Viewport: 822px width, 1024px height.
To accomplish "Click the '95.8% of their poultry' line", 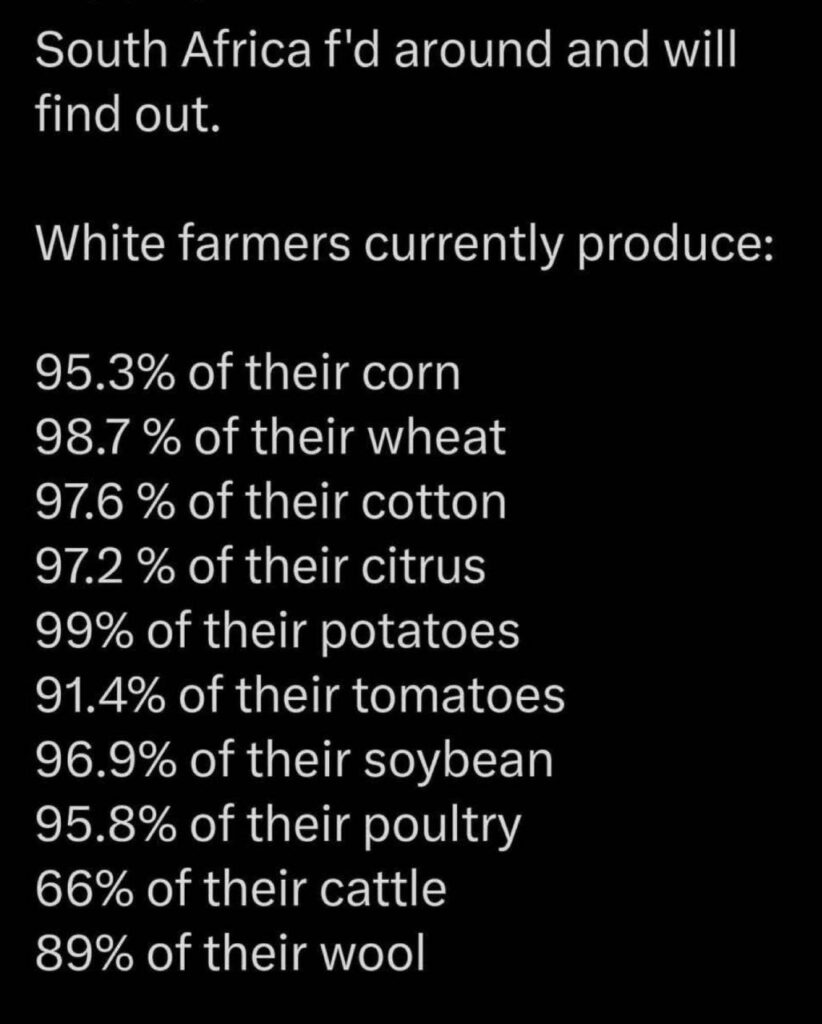I will pyautogui.click(x=279, y=826).
